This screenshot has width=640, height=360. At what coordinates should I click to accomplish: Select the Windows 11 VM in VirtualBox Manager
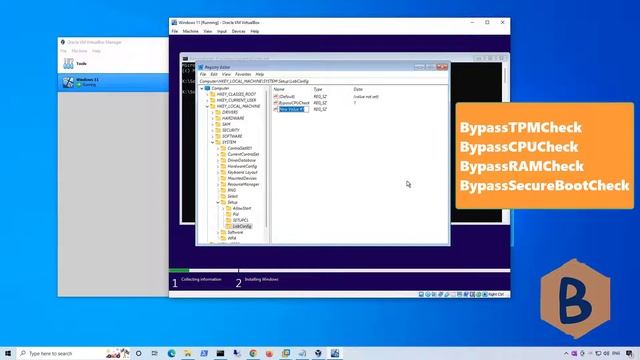coord(113,82)
